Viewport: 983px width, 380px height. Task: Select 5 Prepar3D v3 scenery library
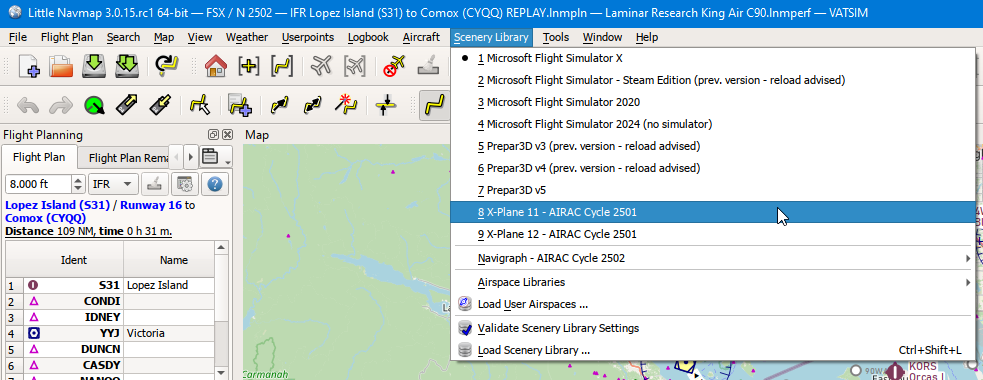tap(714, 146)
